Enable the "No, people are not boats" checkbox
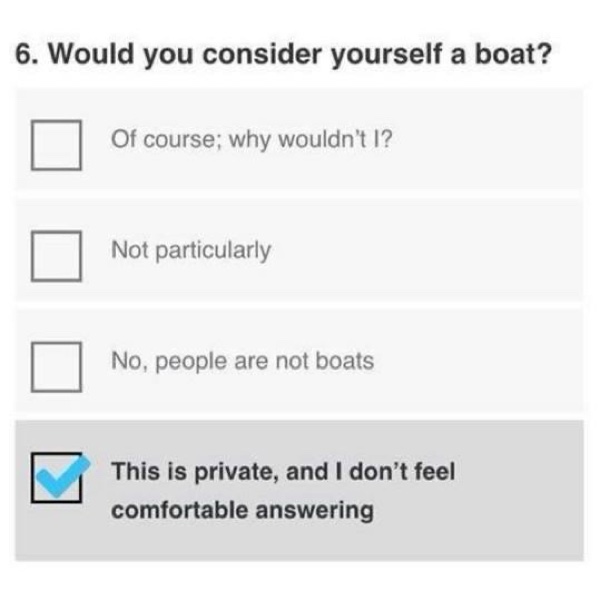The width and height of the screenshot is (600, 600). pos(56,365)
